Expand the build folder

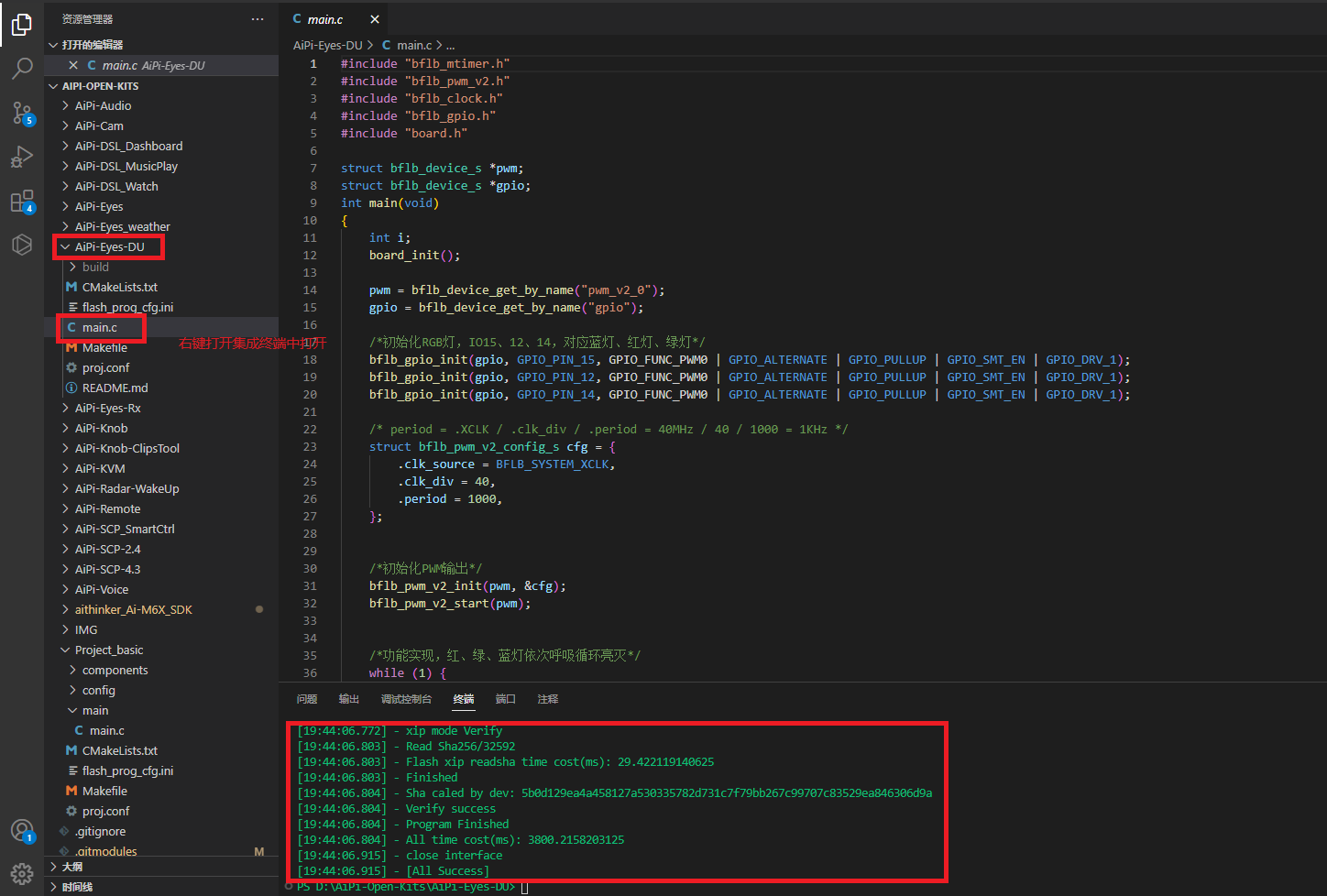coord(161,267)
